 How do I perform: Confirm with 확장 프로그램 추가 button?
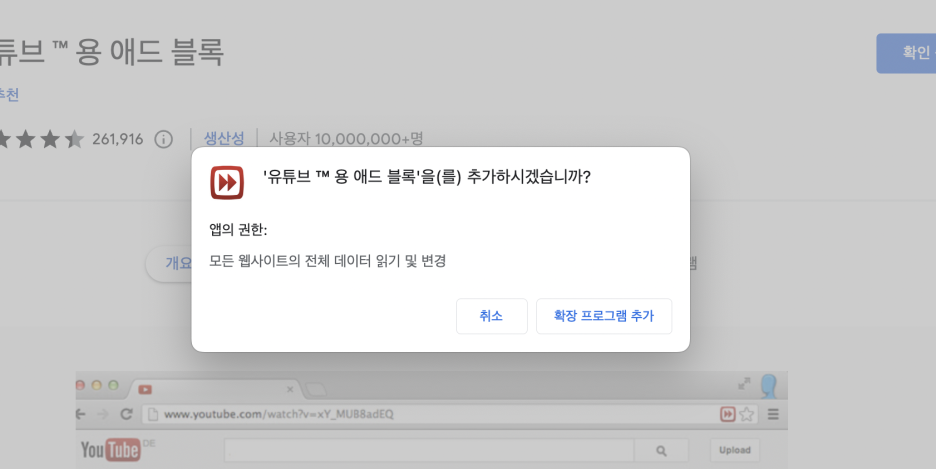pyautogui.click(x=604, y=316)
